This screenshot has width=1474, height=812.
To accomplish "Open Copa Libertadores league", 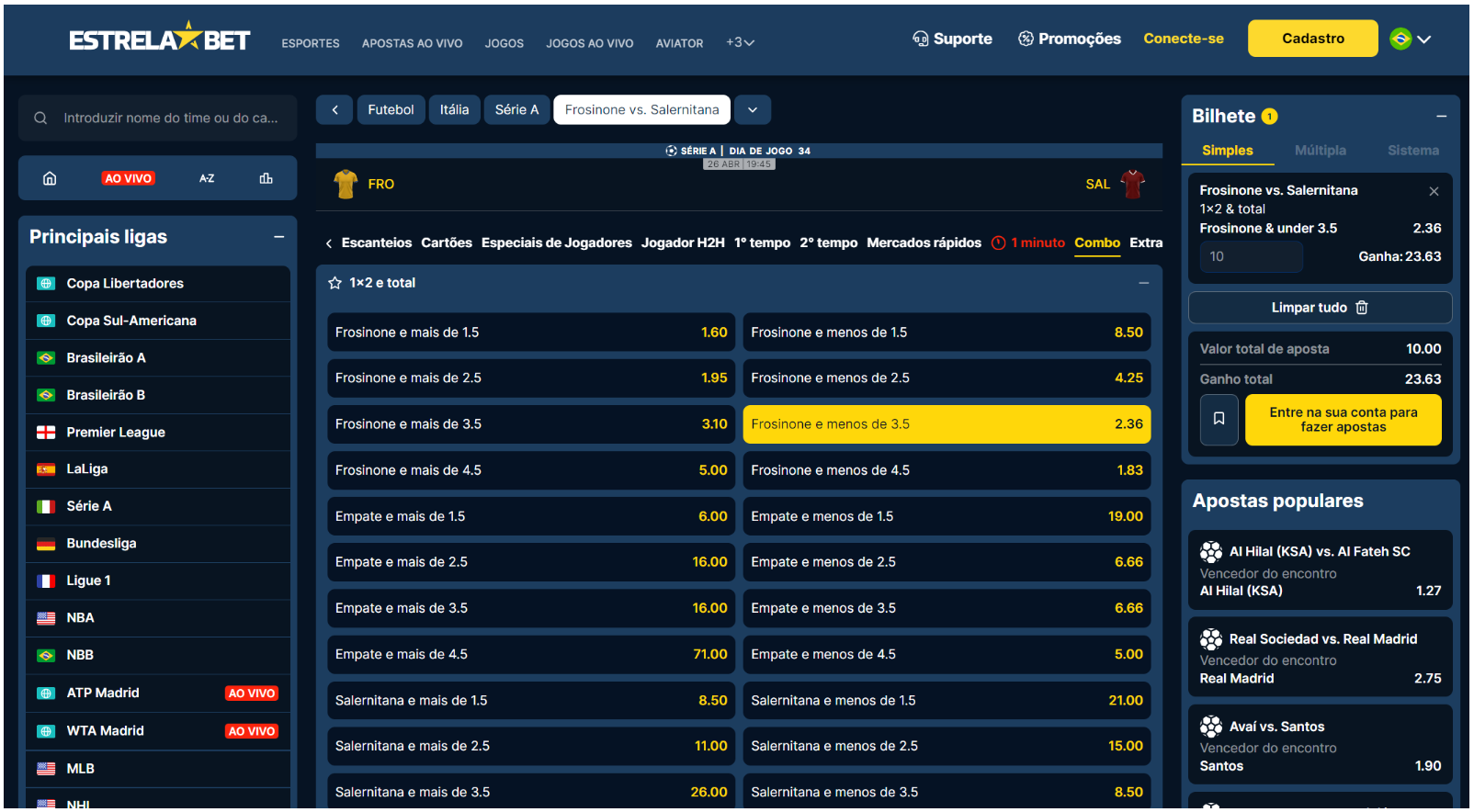I will pyautogui.click(x=158, y=284).
